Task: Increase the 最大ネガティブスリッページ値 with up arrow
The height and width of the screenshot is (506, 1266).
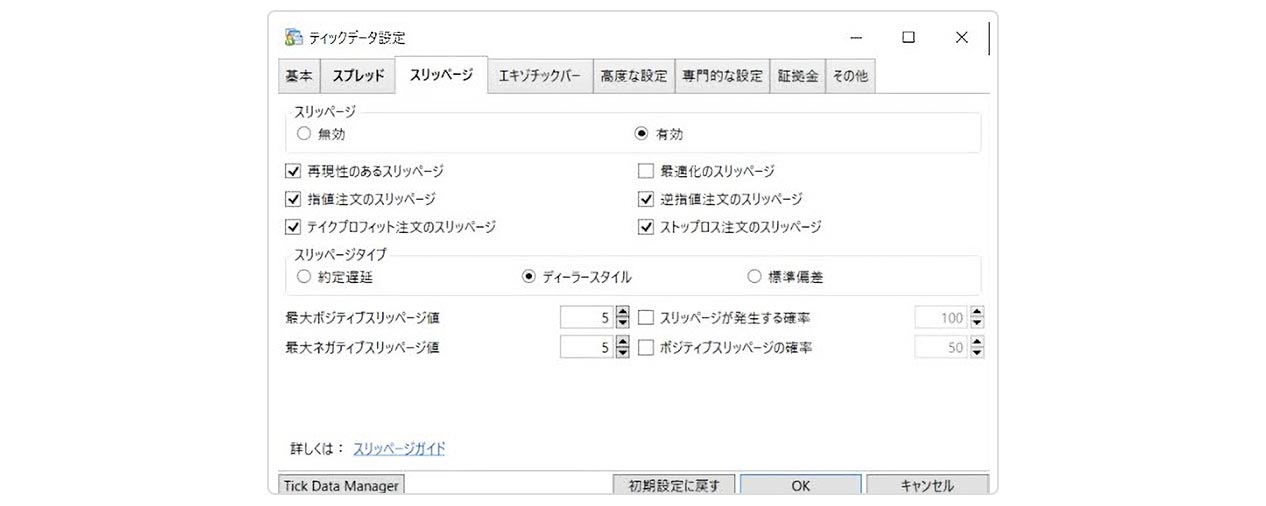Action: [623, 342]
